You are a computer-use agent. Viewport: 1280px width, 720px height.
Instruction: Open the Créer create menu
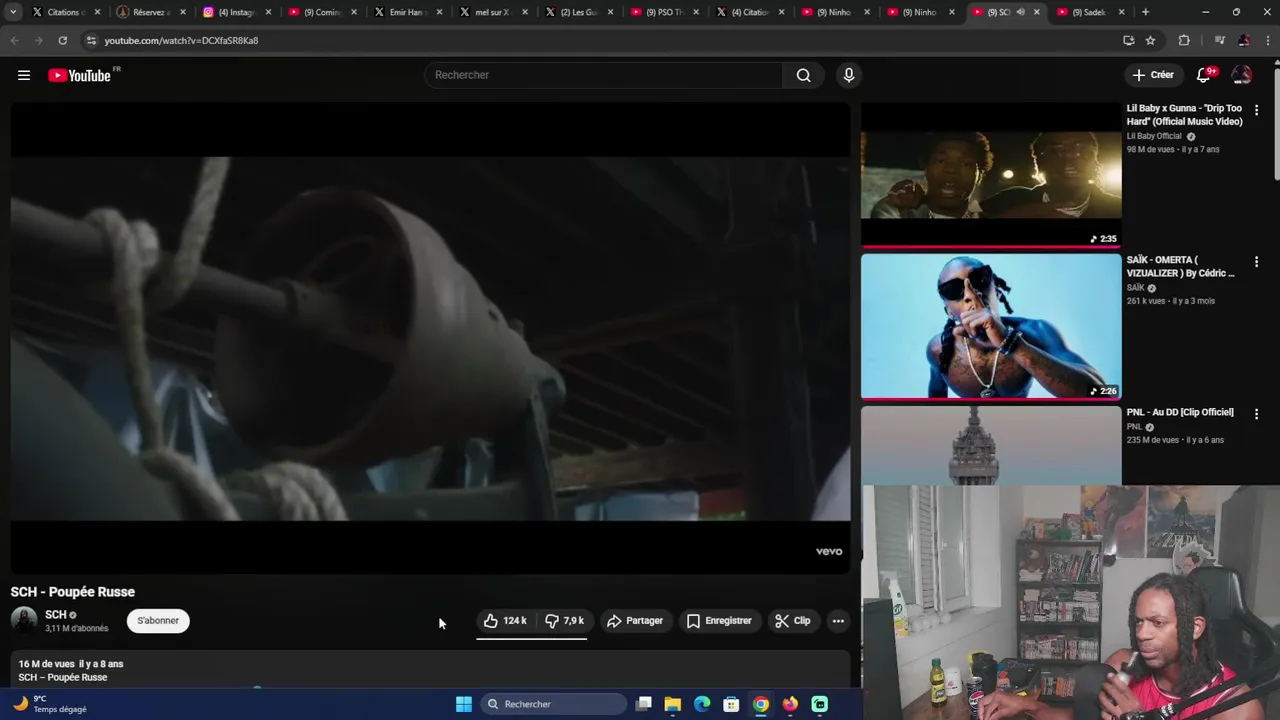[1153, 75]
